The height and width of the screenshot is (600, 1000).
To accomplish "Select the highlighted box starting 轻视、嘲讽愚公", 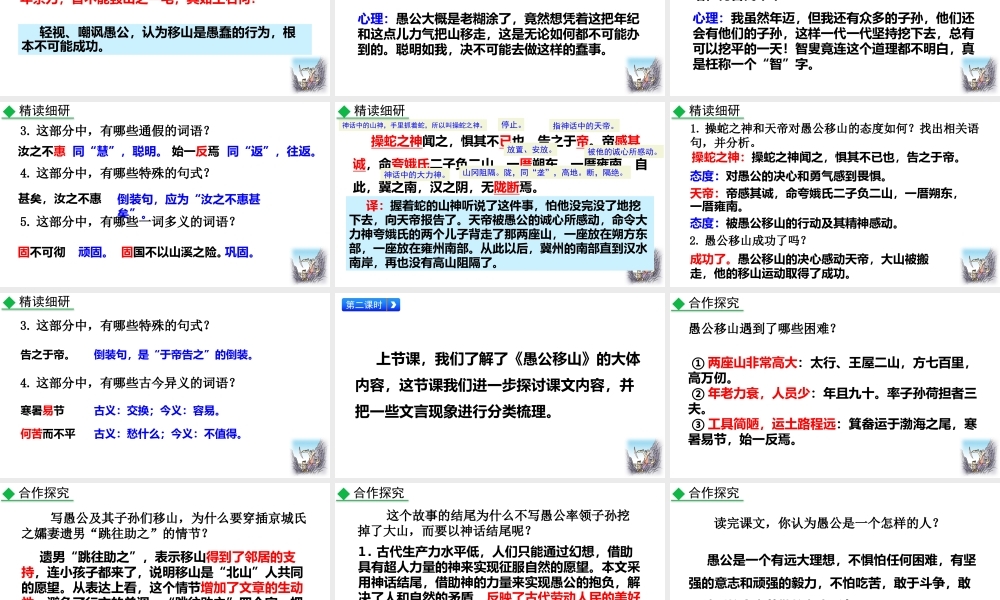I will tap(165, 39).
